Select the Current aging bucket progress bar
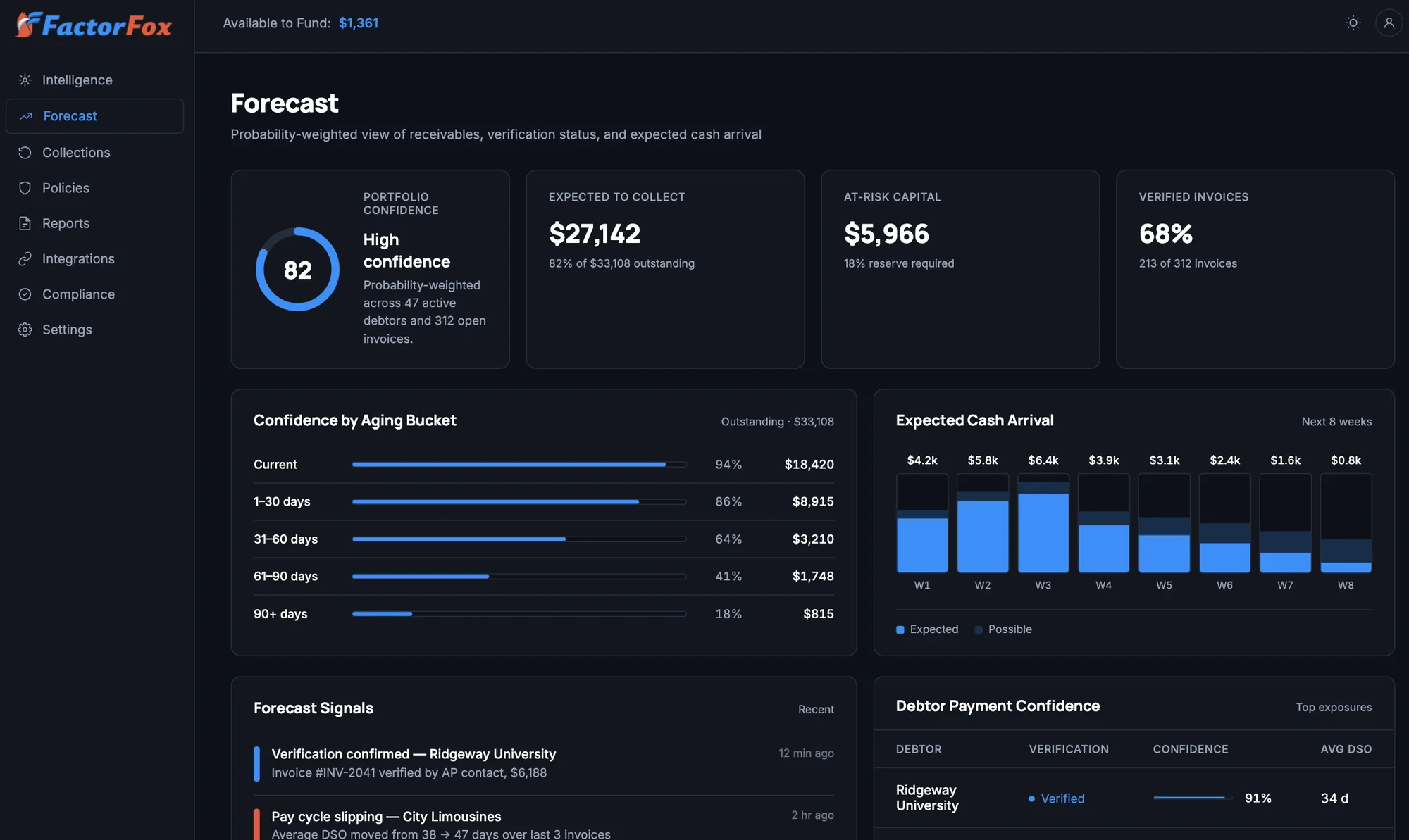 coord(519,465)
